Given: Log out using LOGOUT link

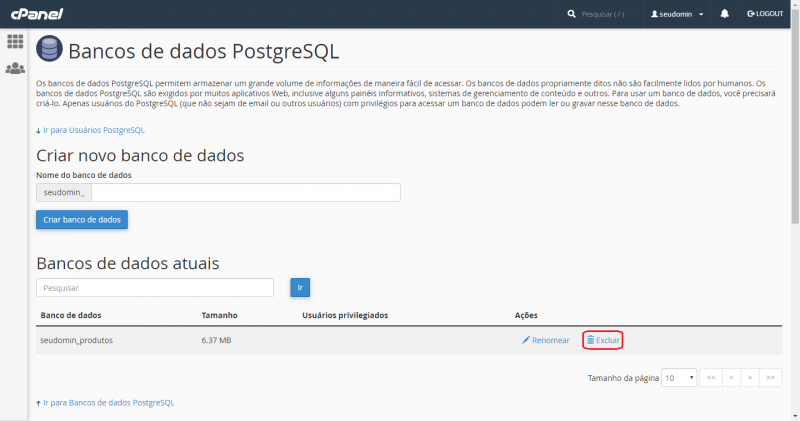Looking at the screenshot, I should coord(765,14).
